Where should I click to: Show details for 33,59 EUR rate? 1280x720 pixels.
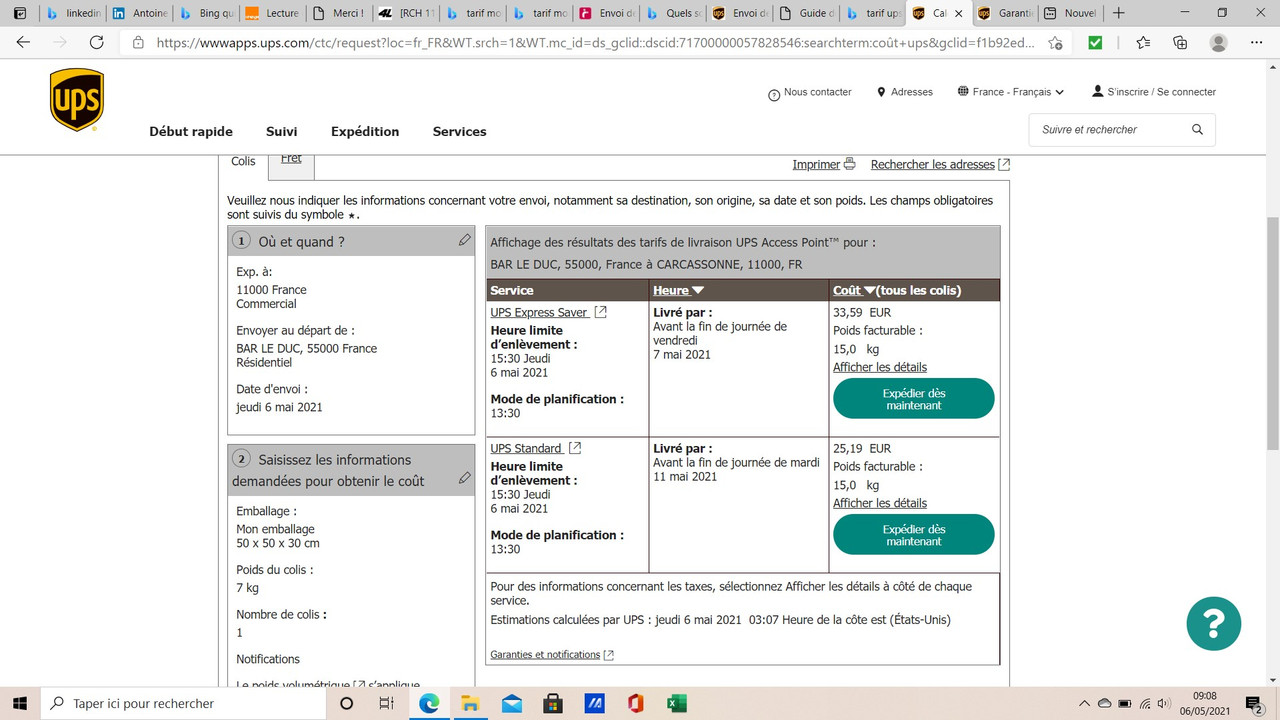[880, 367]
